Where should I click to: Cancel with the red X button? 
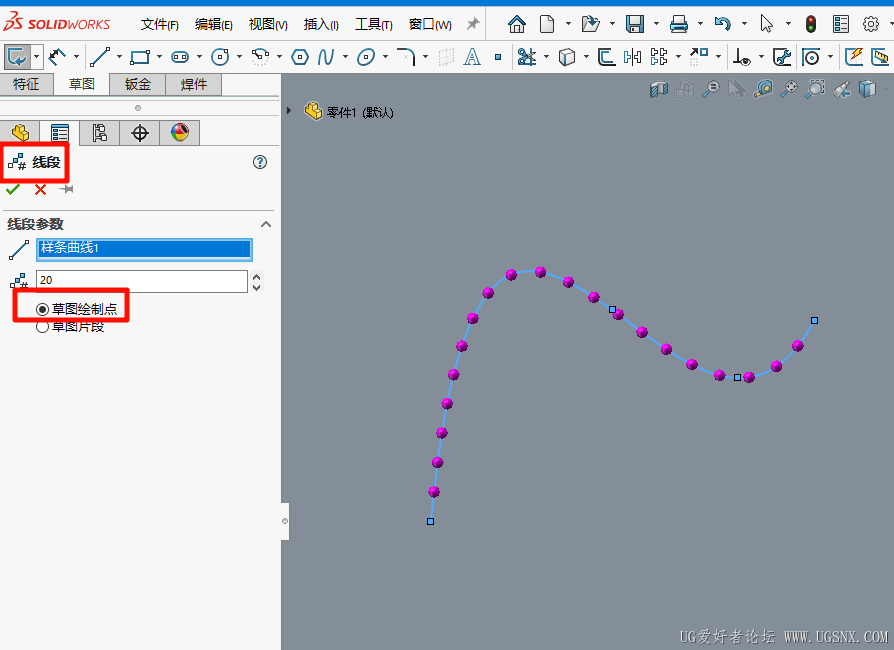[40, 189]
